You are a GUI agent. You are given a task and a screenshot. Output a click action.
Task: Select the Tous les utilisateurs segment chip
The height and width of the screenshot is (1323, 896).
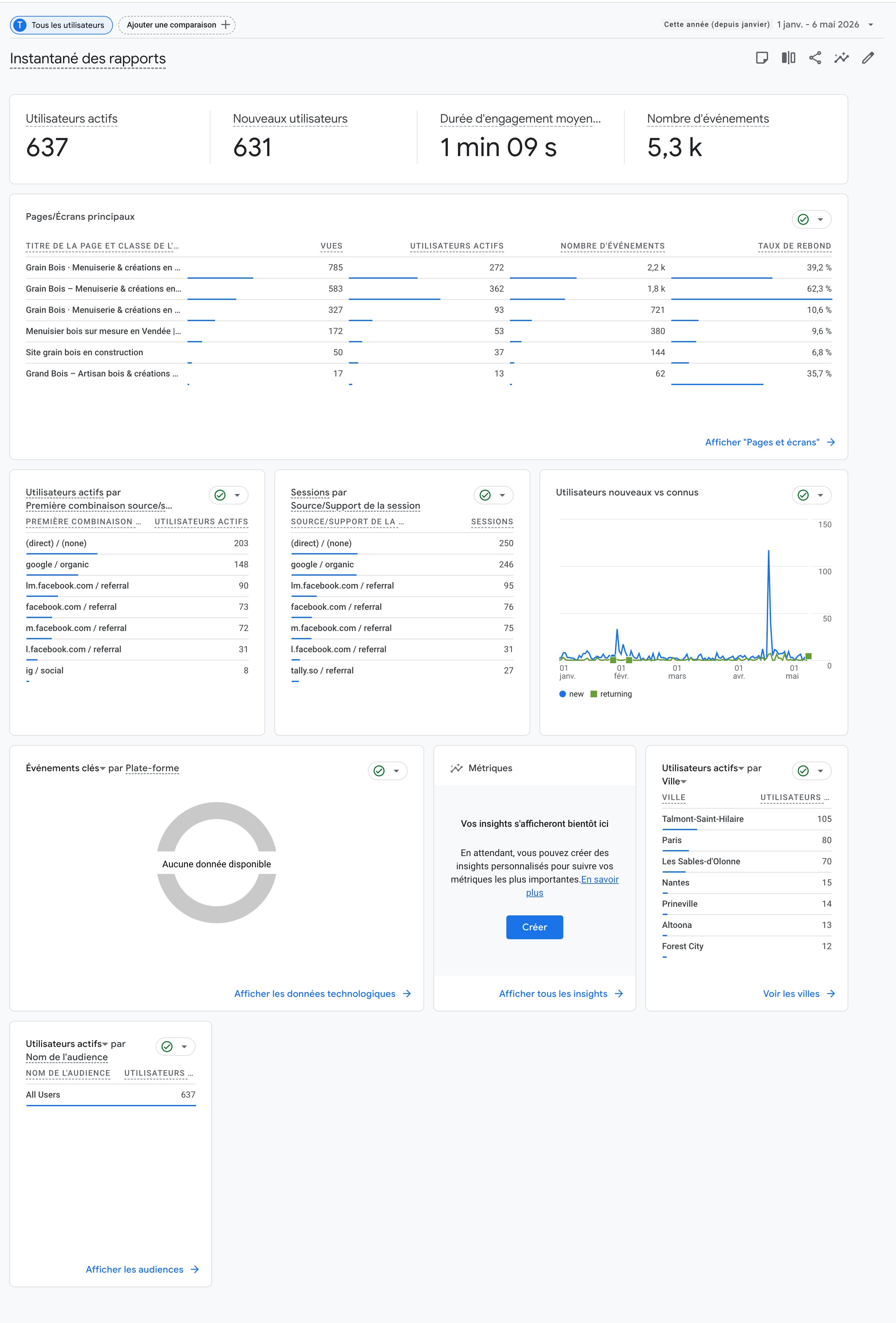(61, 25)
